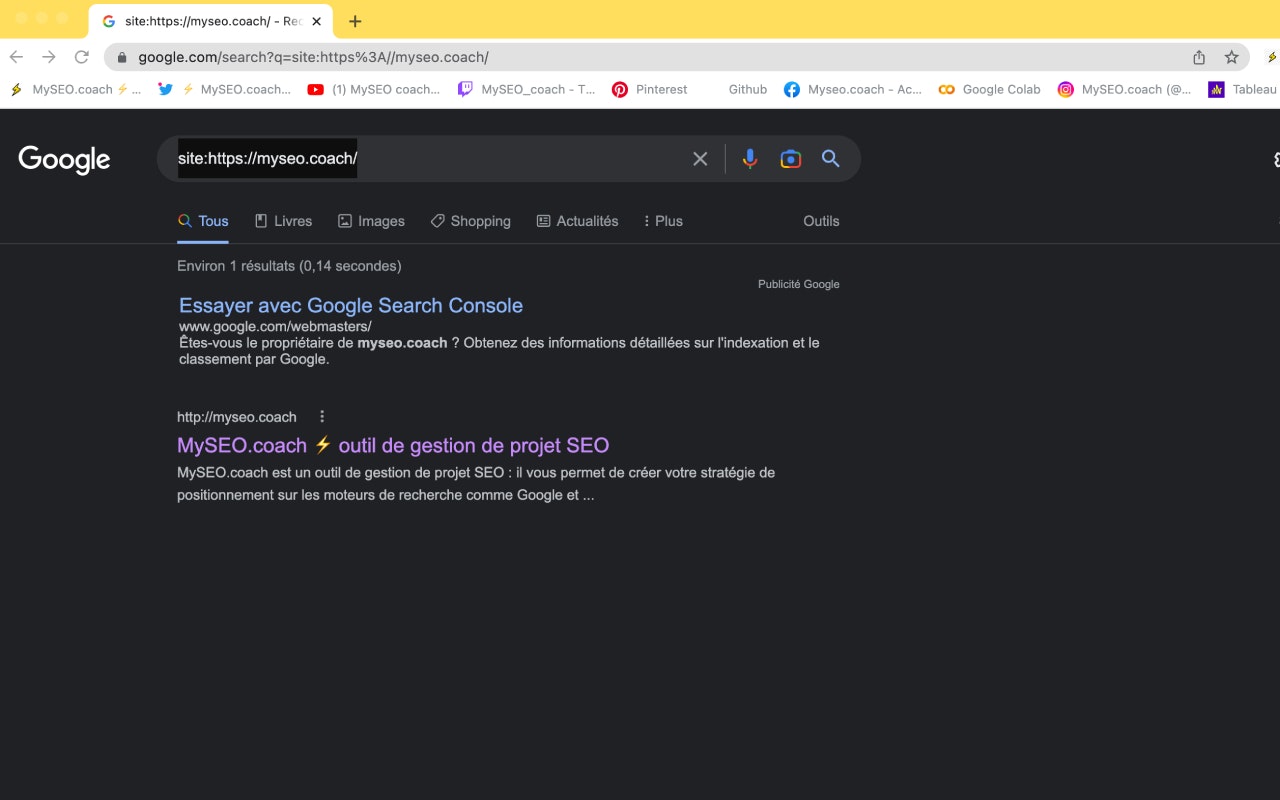
Task: Click Environ 1 résultats stats text
Action: click(289, 266)
